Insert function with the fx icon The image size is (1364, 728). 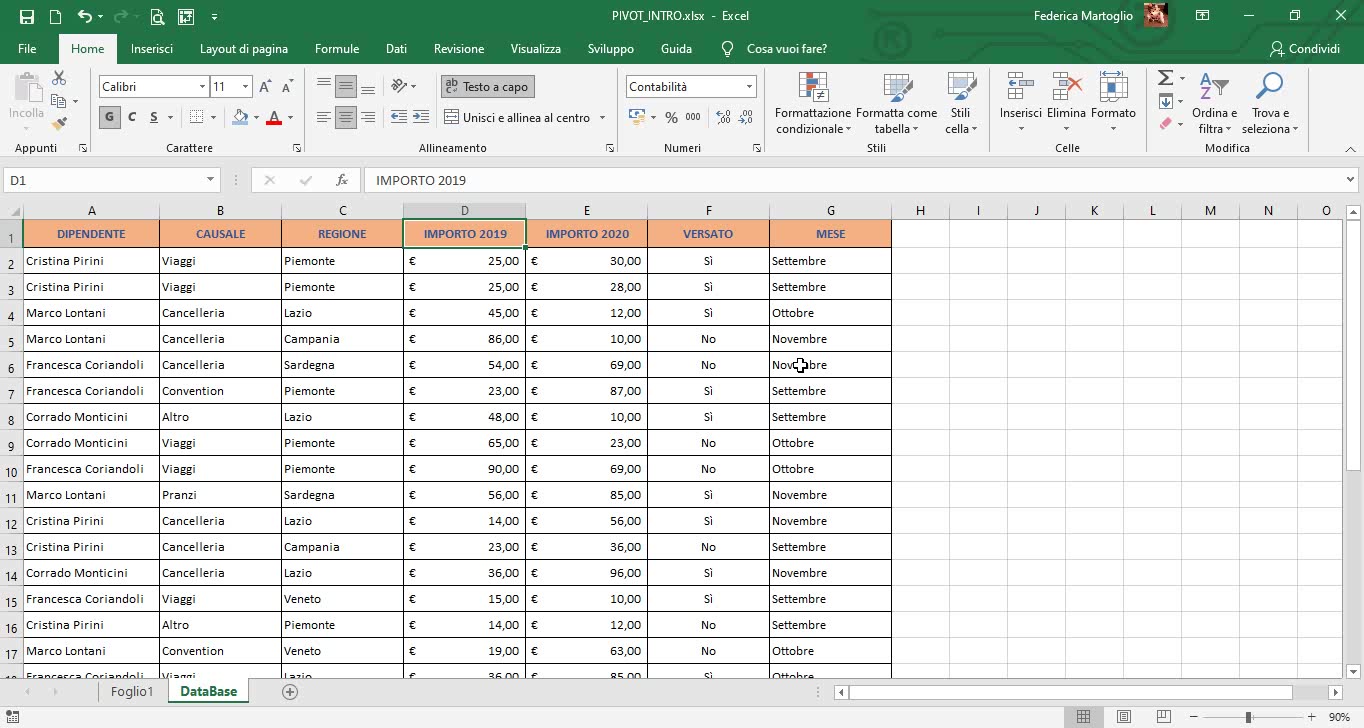point(342,180)
